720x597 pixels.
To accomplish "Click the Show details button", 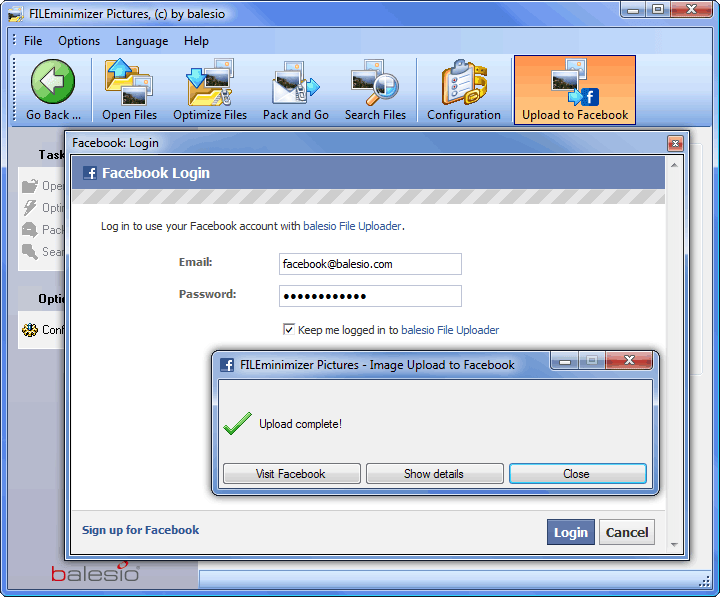I will coord(434,473).
